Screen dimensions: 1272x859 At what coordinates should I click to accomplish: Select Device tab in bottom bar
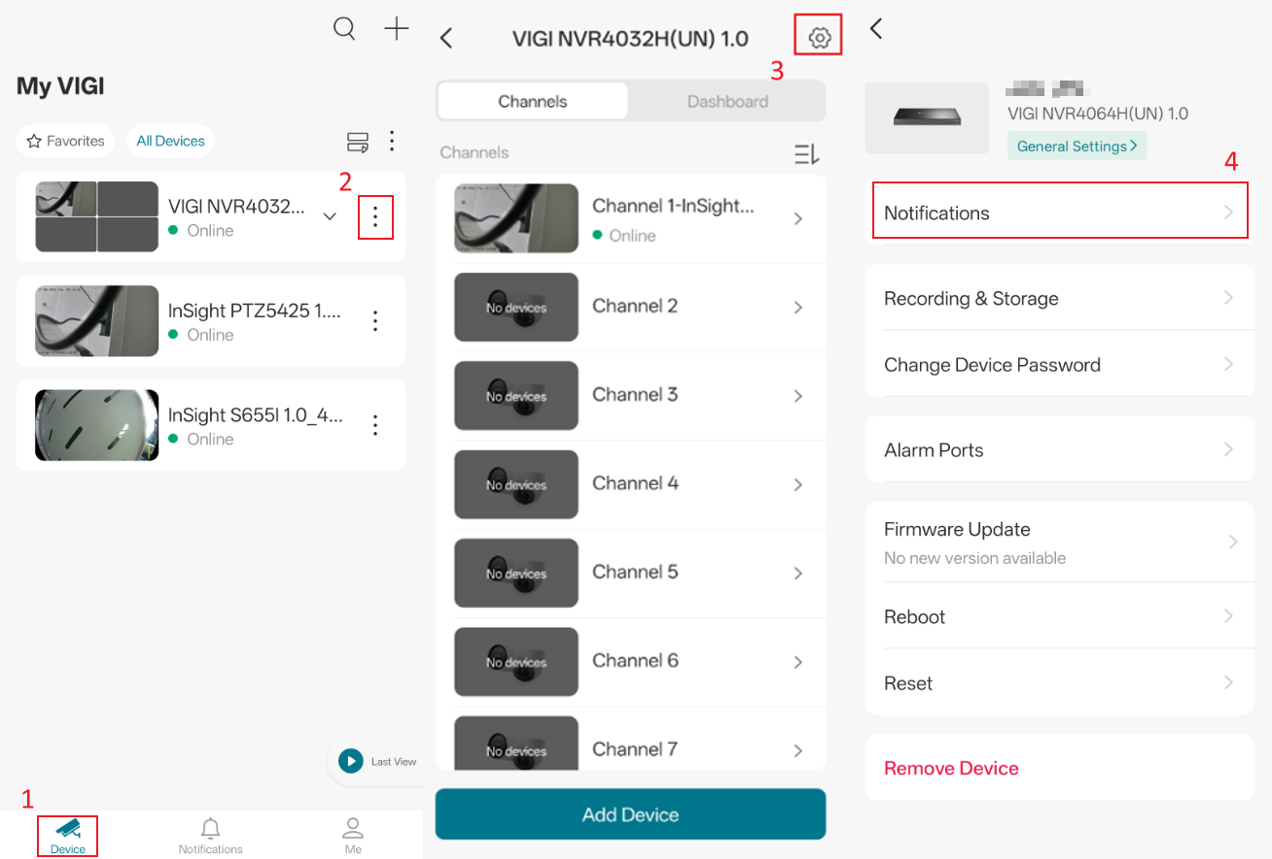click(x=68, y=836)
